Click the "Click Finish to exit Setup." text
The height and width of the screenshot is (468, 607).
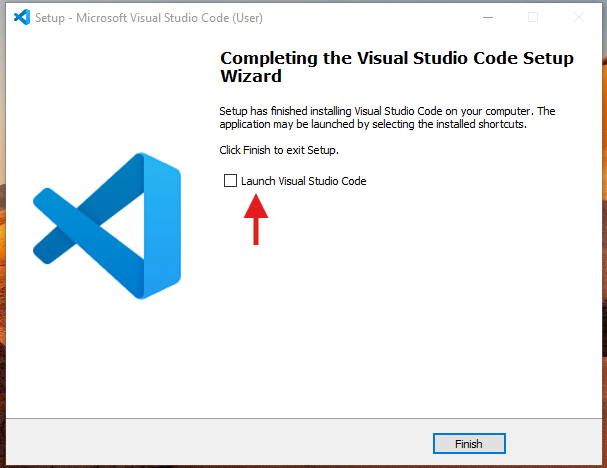[x=279, y=150]
